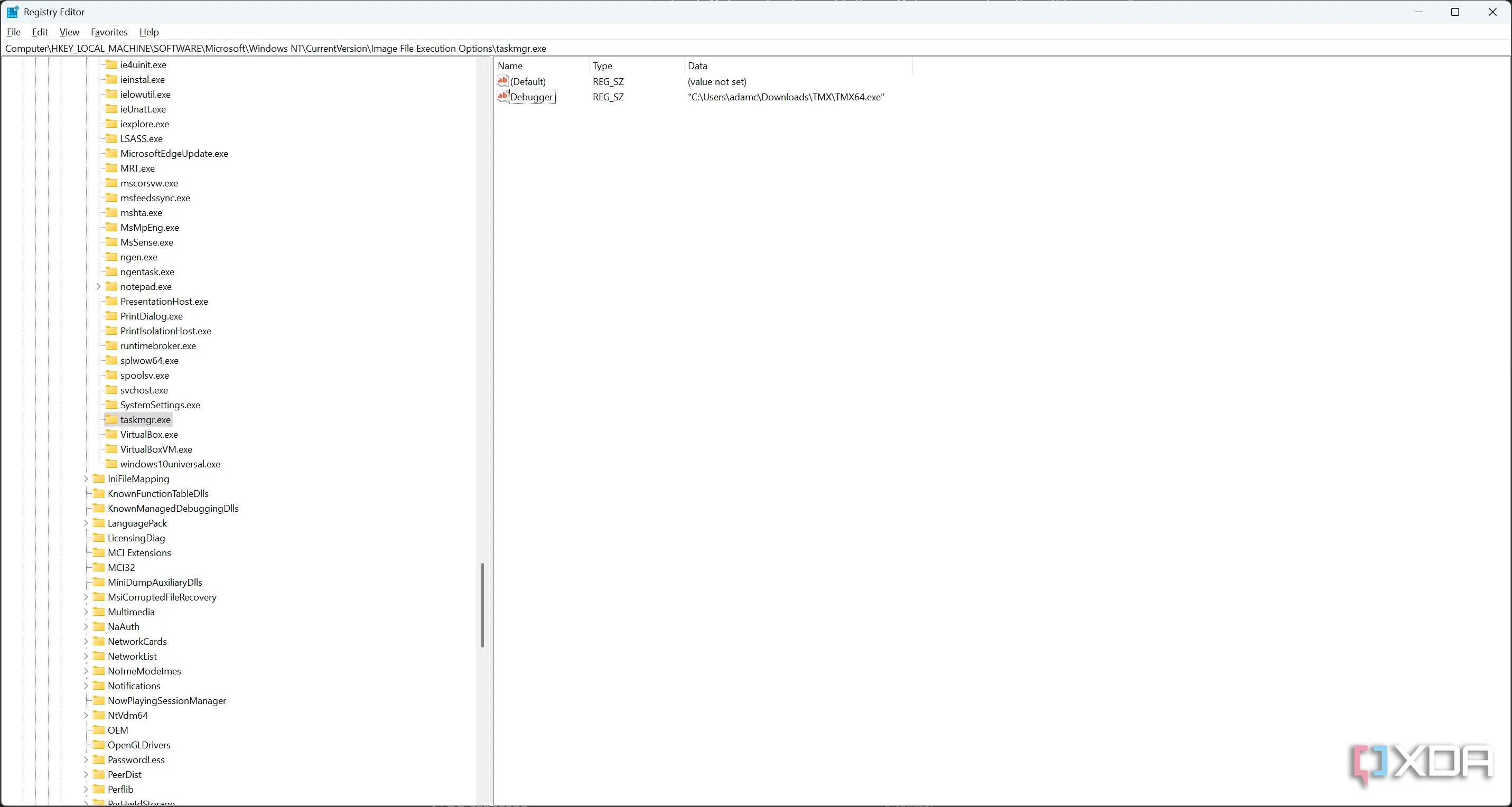
Task: Click the MRT.exe folder icon
Action: (111, 167)
